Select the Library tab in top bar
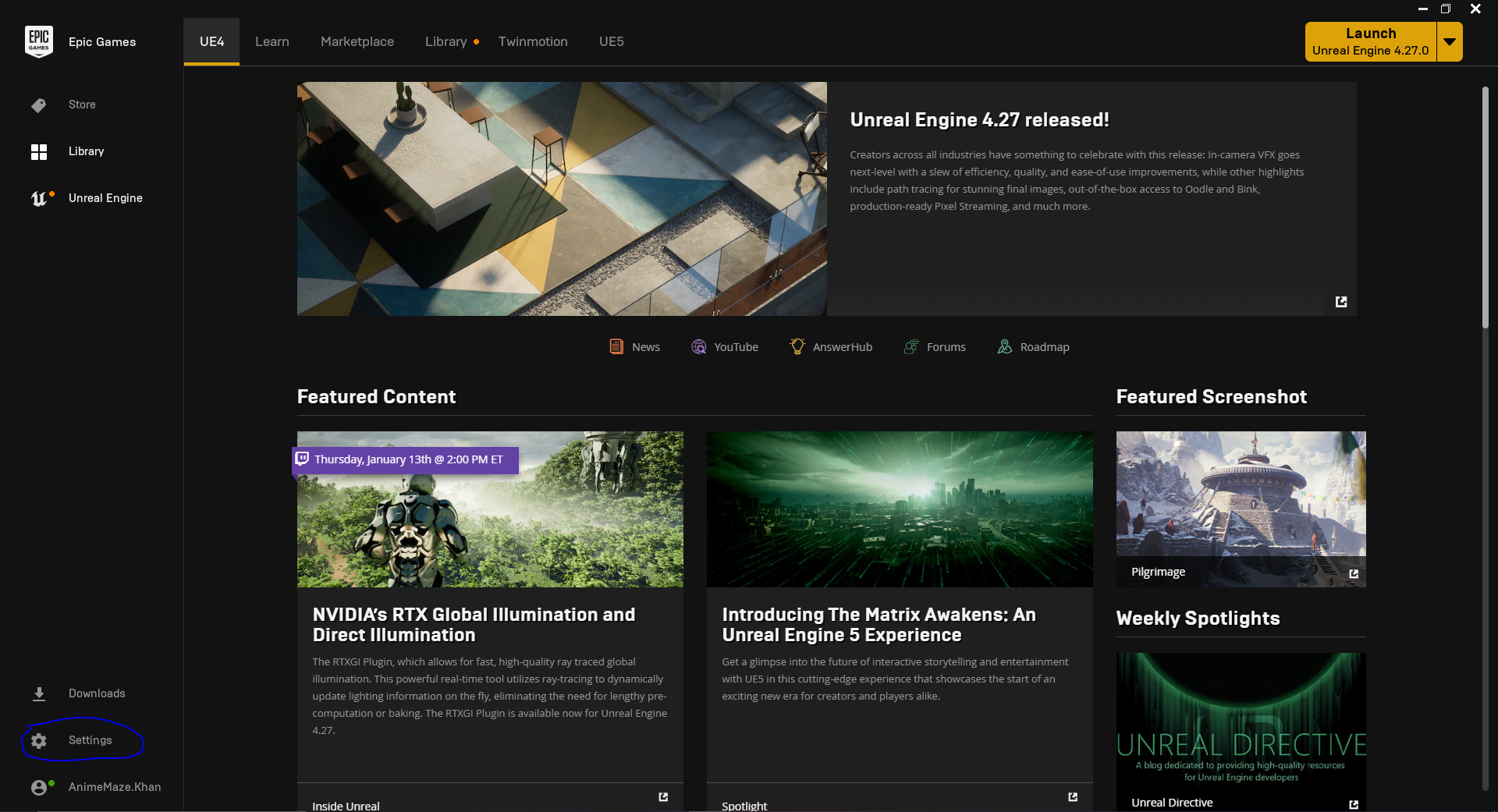 click(446, 41)
